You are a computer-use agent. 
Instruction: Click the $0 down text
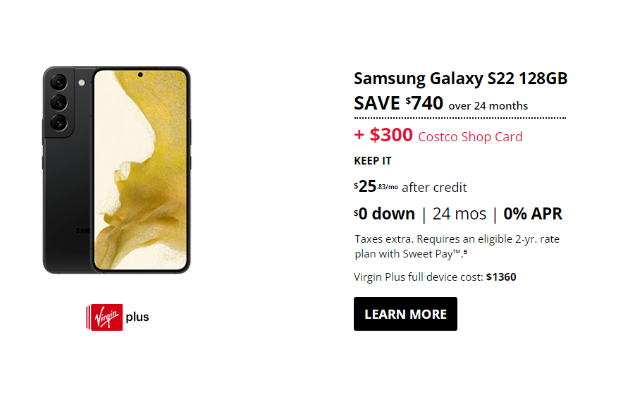click(x=384, y=214)
